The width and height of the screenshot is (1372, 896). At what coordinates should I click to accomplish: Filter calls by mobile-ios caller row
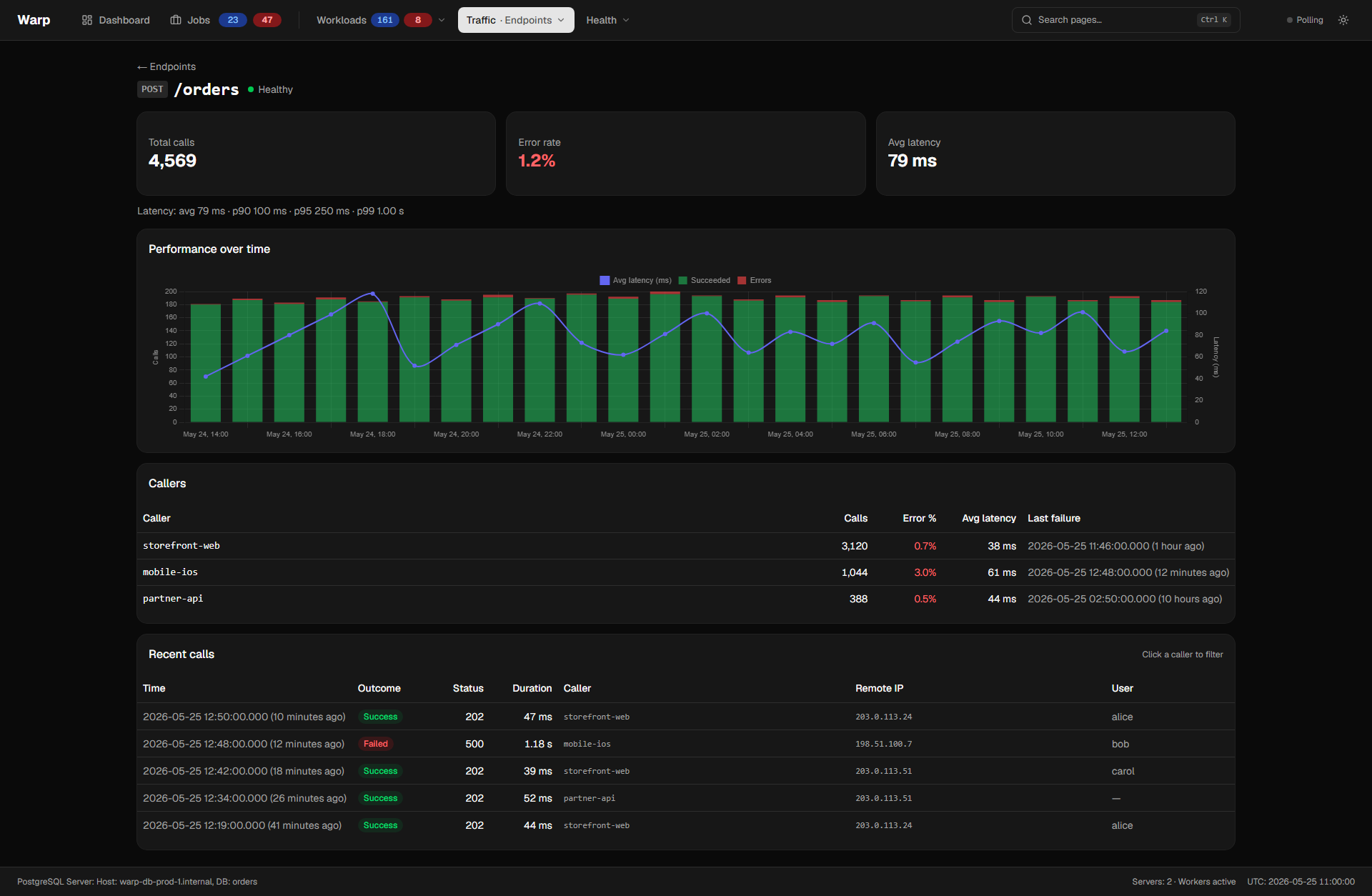[686, 572]
